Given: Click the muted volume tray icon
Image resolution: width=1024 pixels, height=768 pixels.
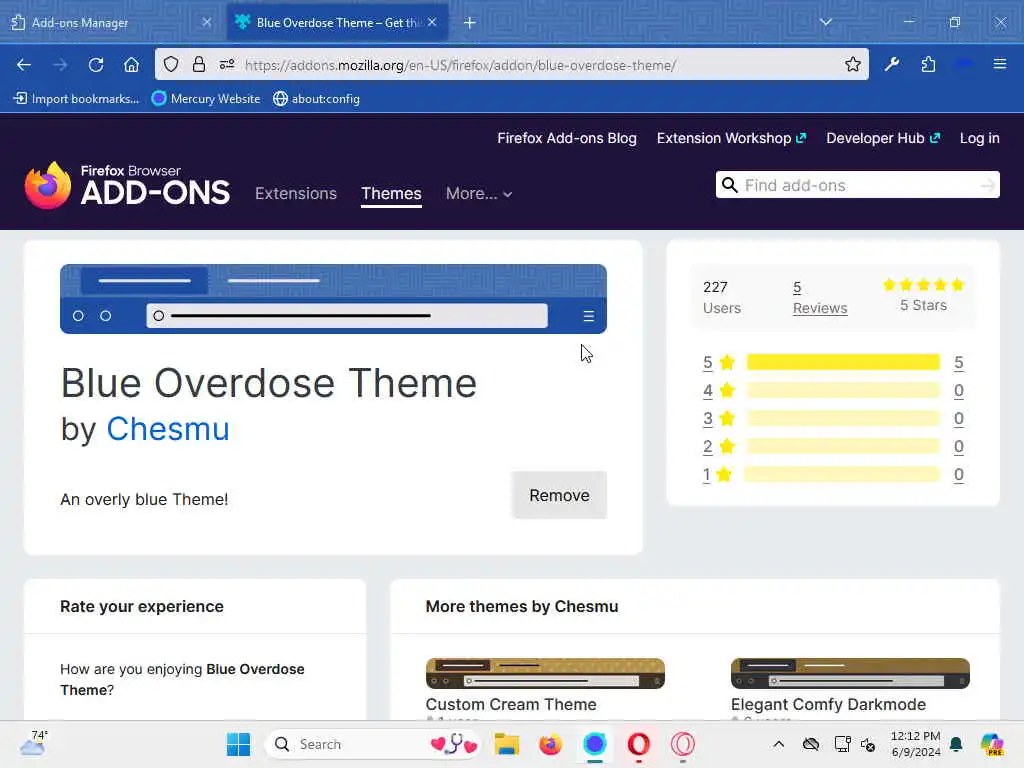Looking at the screenshot, I should click(x=868, y=744).
